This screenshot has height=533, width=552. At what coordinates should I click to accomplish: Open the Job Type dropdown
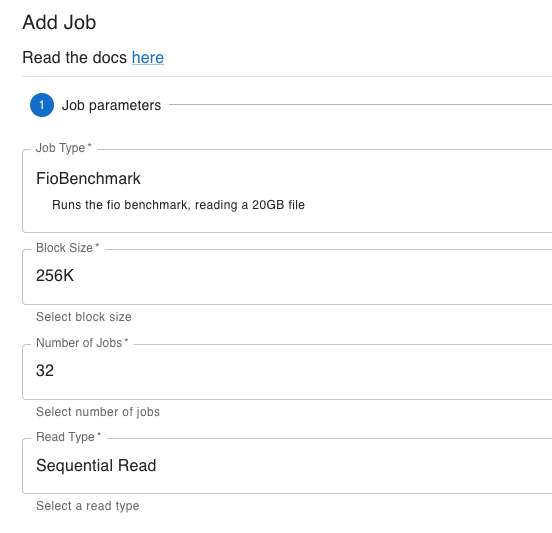[287, 191]
